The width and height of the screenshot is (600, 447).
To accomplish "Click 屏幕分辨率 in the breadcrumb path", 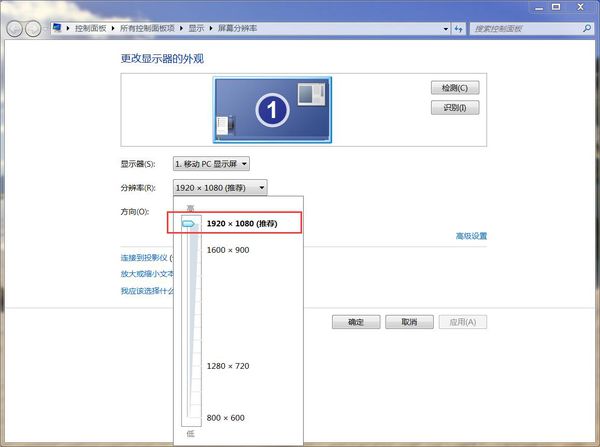I will click(x=237, y=28).
